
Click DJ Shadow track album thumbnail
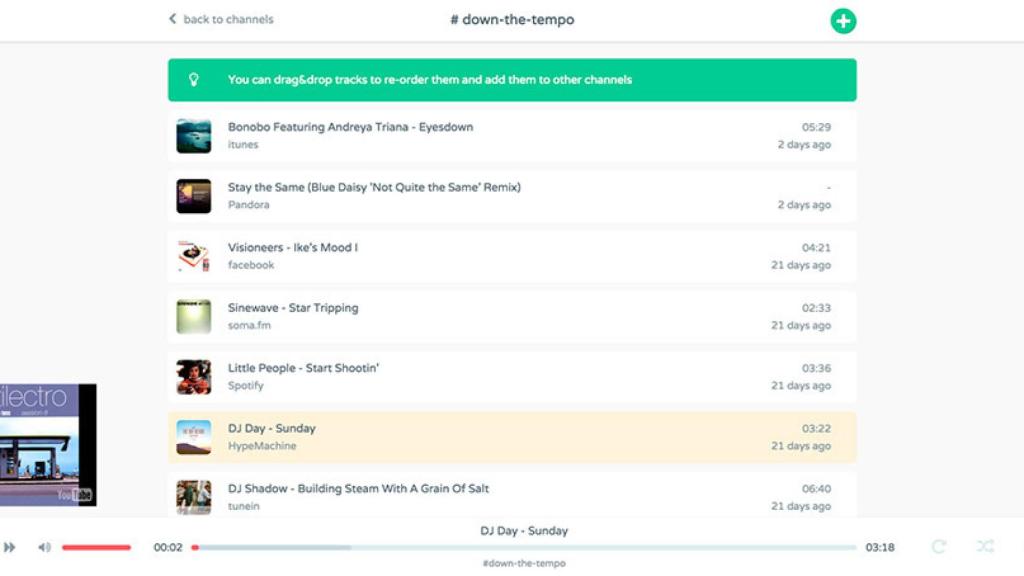[194, 497]
